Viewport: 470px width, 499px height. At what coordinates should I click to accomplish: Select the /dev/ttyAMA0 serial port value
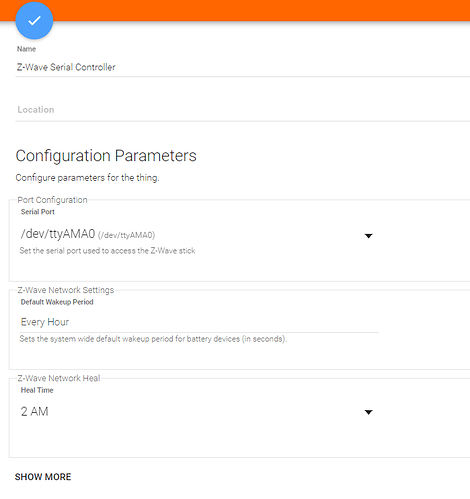pos(88,234)
